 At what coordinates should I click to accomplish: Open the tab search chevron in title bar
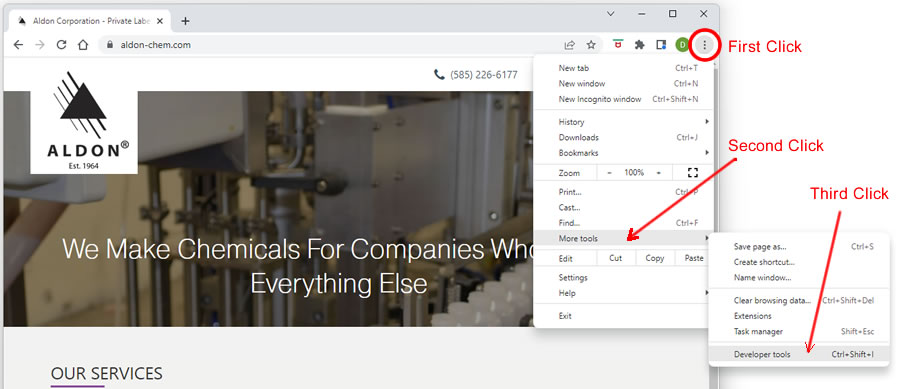(611, 14)
